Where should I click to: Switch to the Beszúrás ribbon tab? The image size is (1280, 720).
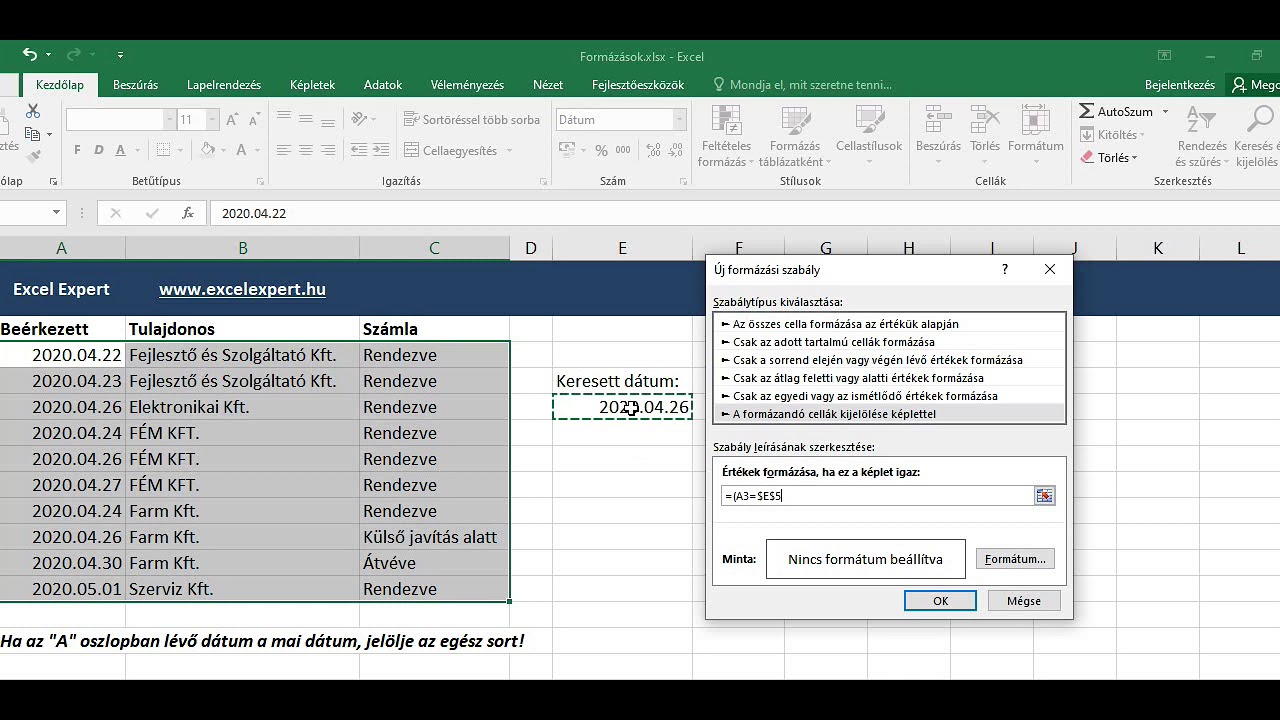click(135, 85)
